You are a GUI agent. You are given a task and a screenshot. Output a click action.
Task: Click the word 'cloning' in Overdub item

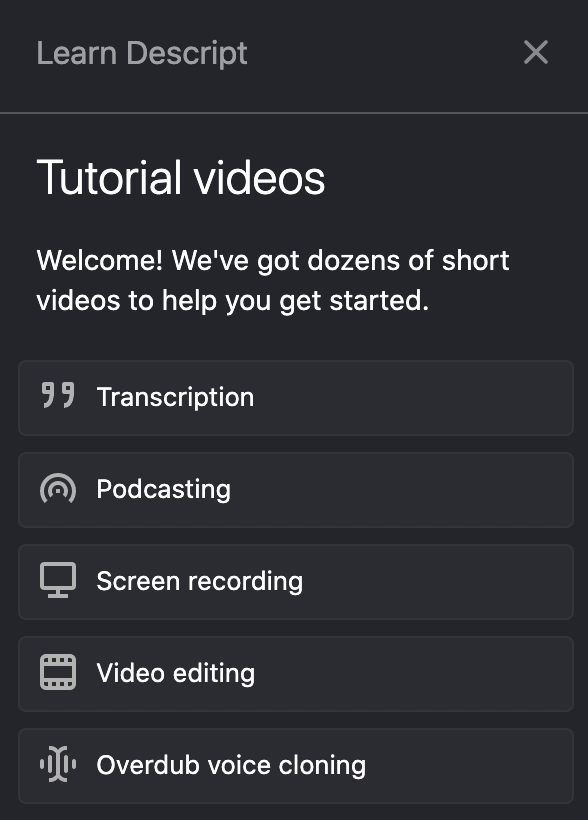(x=322, y=765)
